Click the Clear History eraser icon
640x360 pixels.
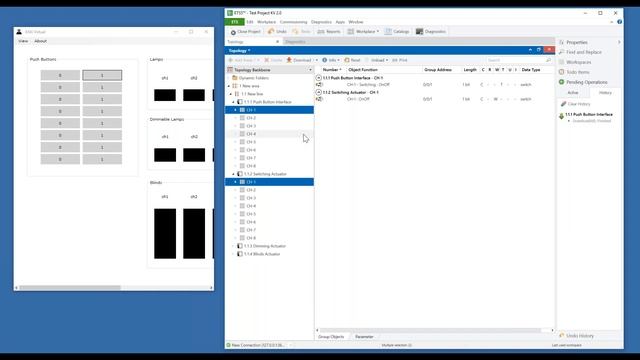tap(563, 104)
